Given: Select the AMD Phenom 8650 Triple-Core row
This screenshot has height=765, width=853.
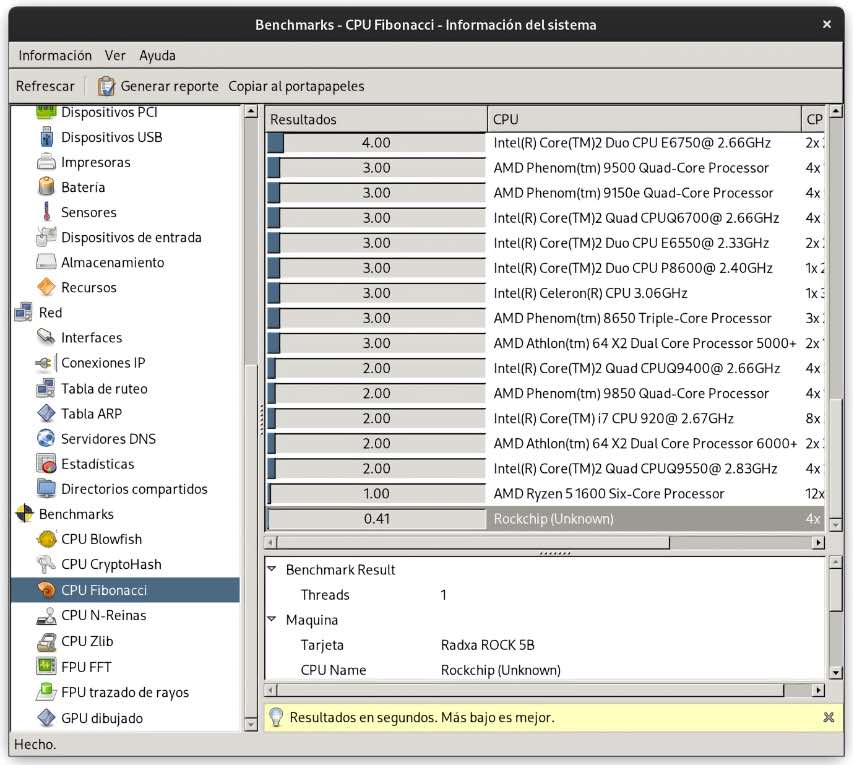Looking at the screenshot, I should pos(545,318).
